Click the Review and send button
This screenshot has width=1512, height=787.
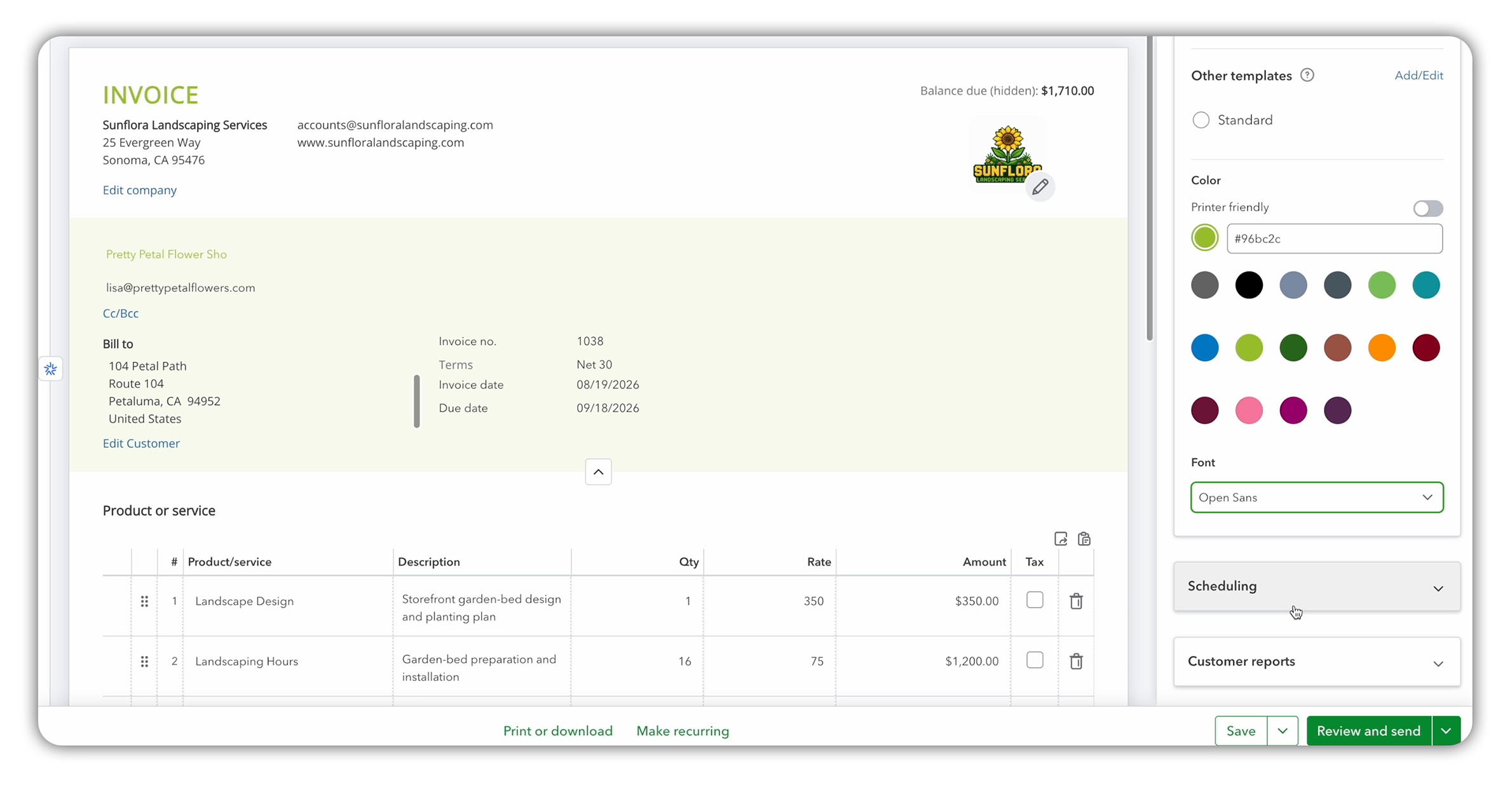coord(1368,731)
